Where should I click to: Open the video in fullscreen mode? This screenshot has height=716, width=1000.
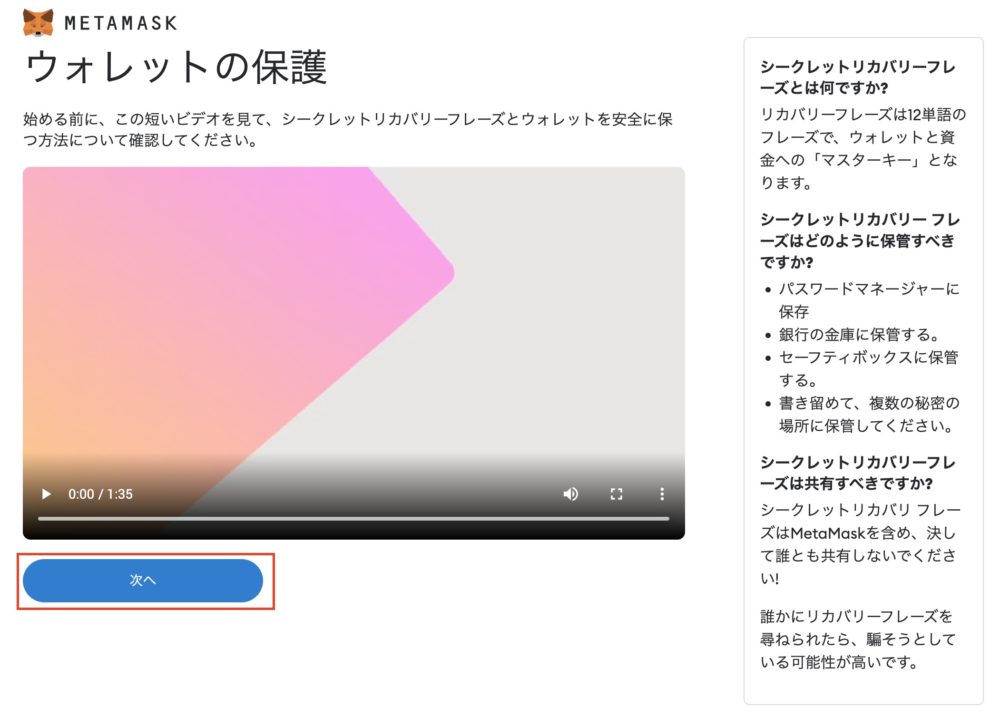pos(616,494)
